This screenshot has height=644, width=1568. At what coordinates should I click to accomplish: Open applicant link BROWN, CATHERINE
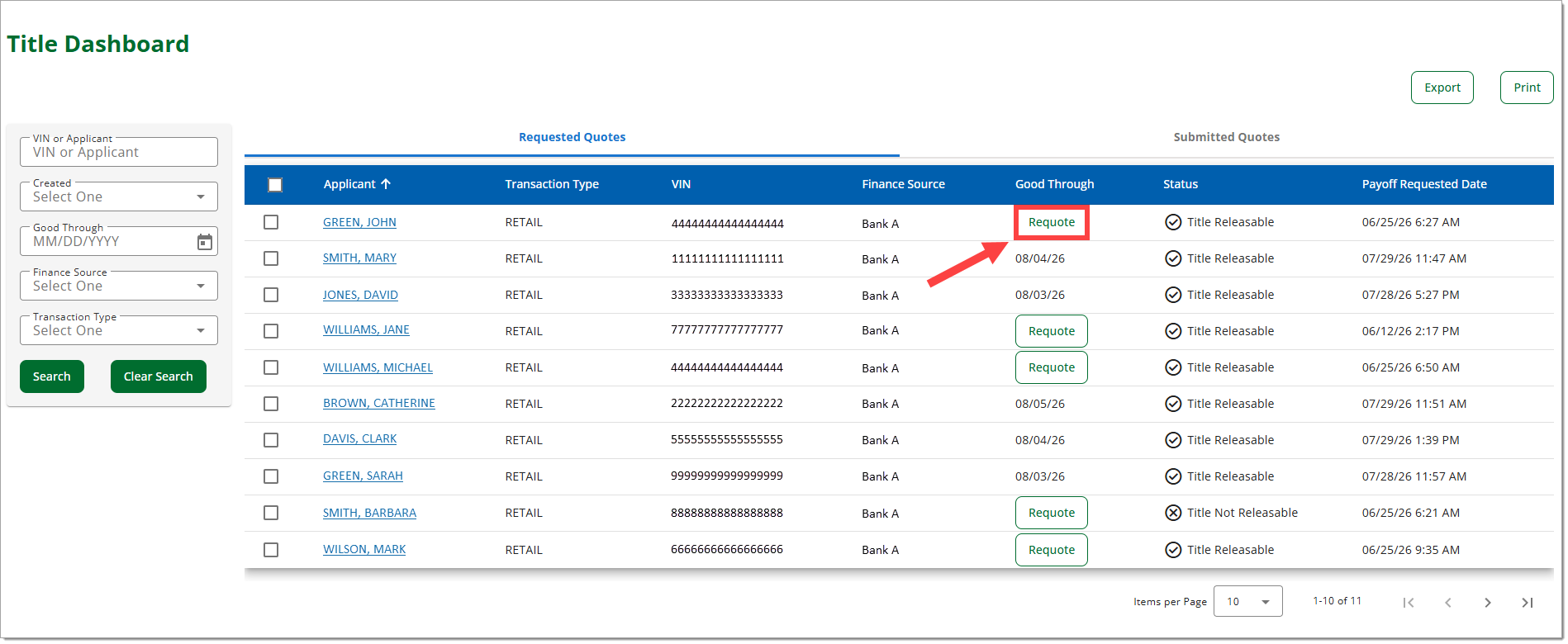[378, 403]
